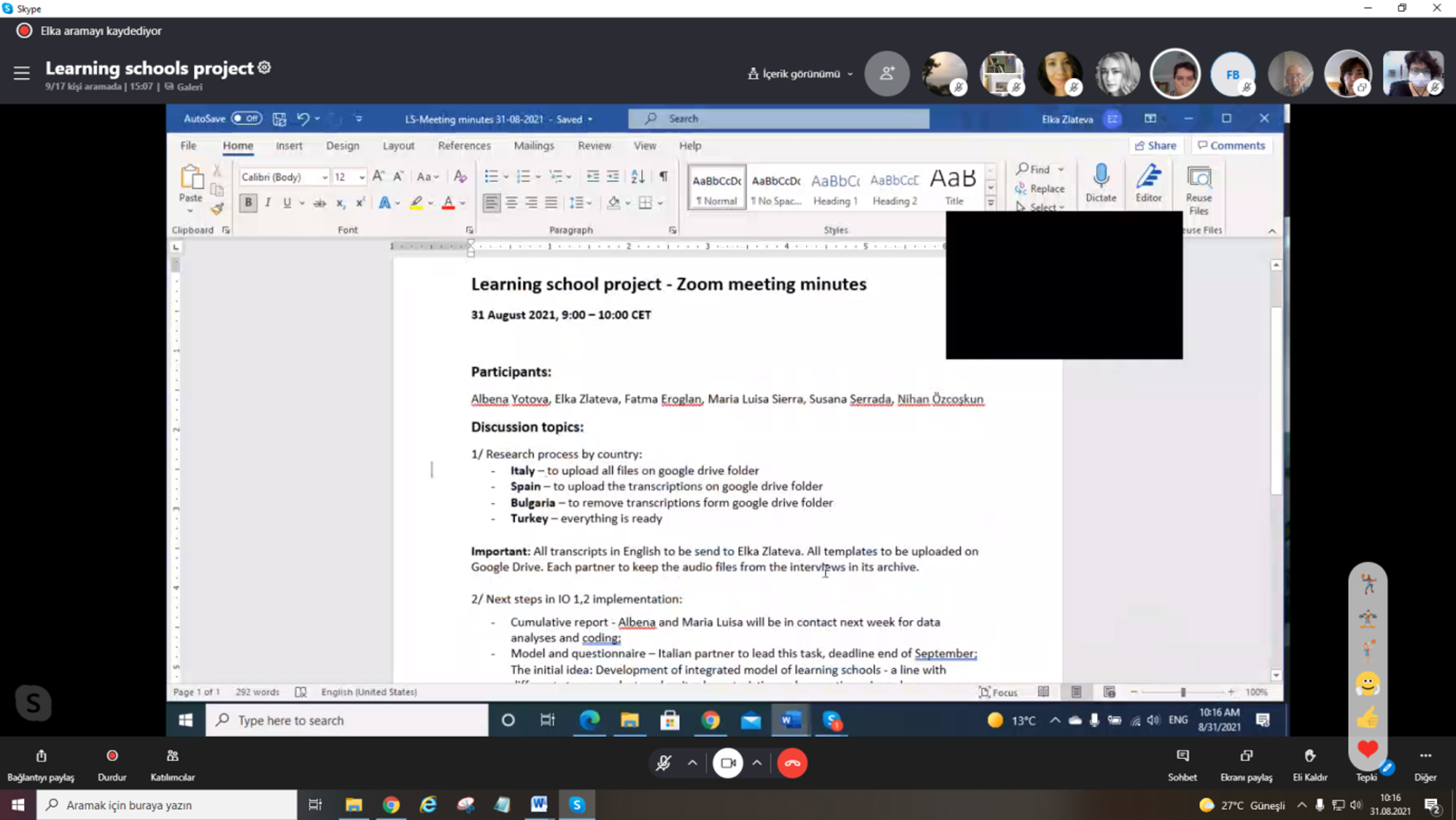Open the Sohbet chat panel
Viewport: 1456px width, 820px height.
point(1182,756)
